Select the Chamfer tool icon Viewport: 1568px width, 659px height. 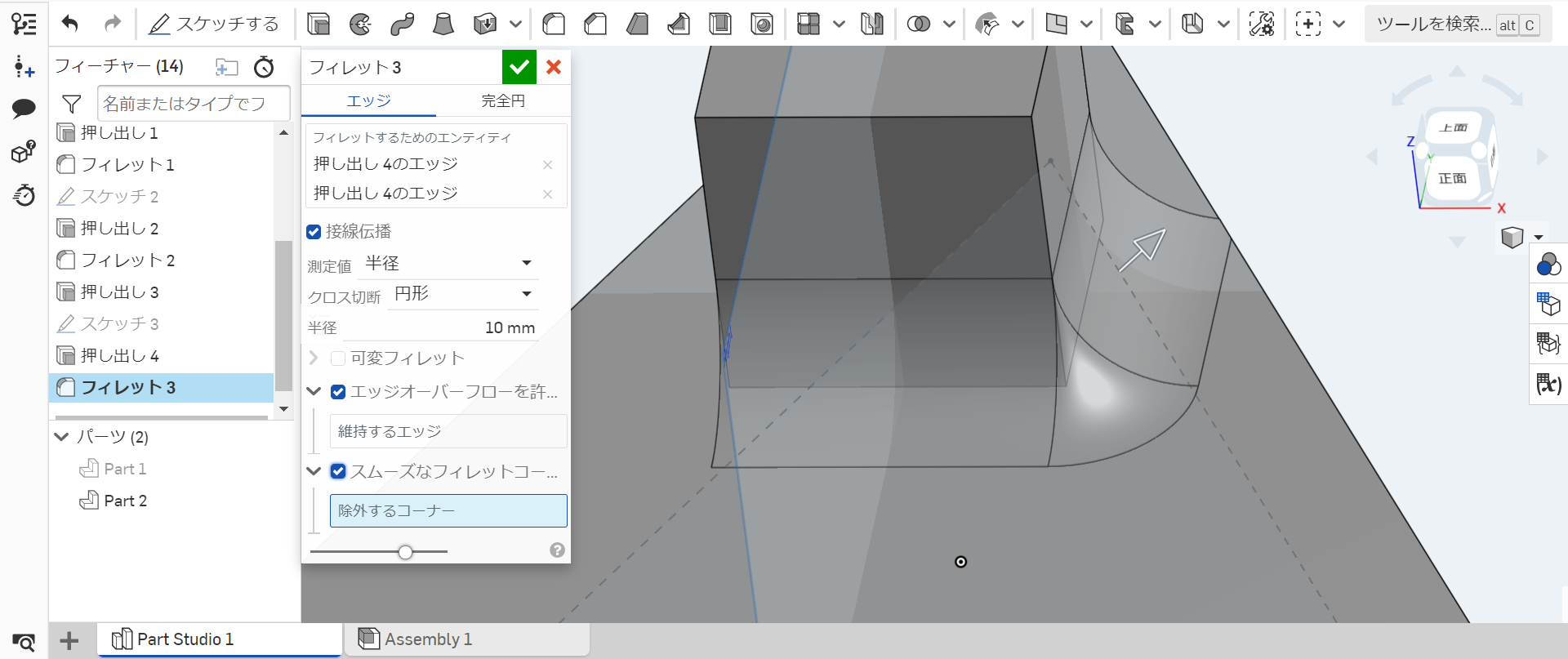595,24
